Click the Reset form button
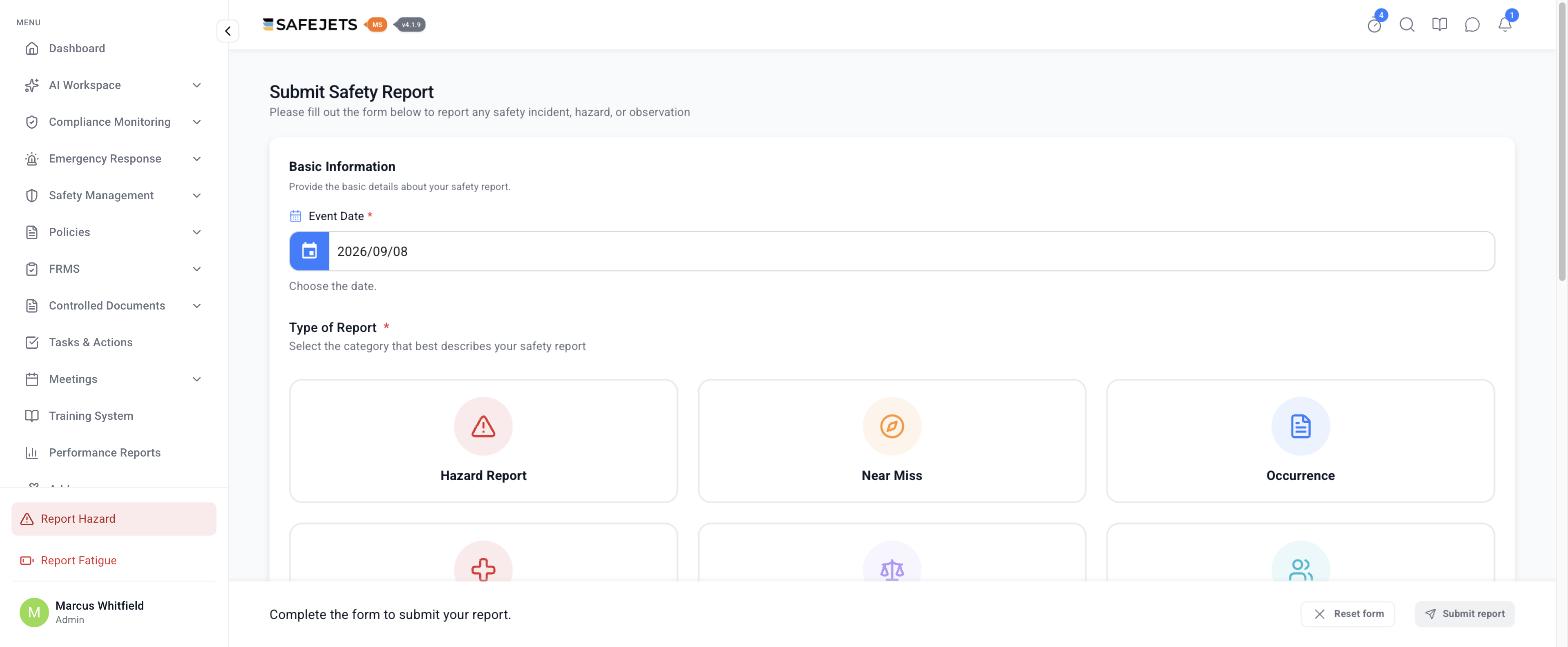 [x=1347, y=614]
